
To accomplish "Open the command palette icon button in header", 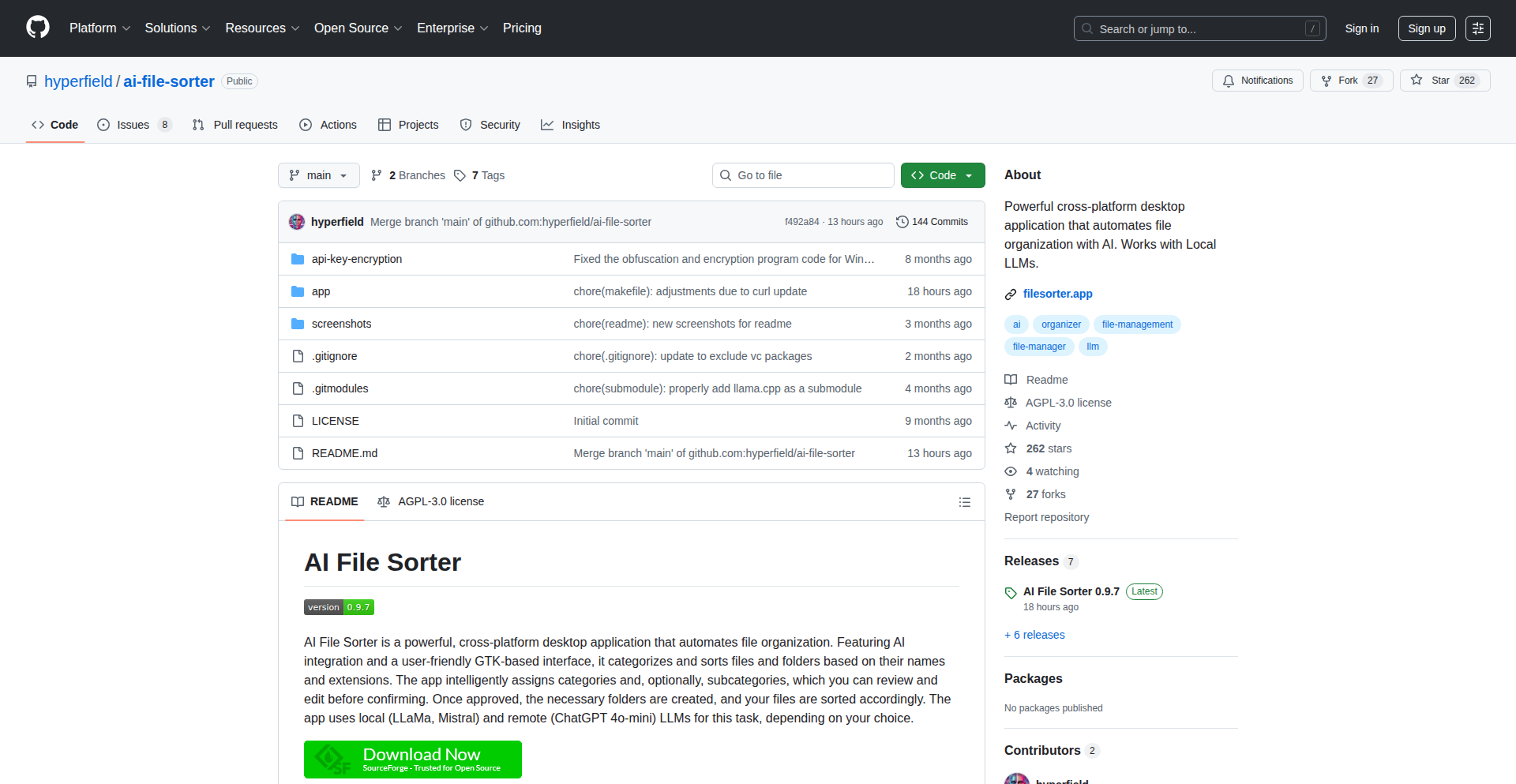I will [1477, 28].
